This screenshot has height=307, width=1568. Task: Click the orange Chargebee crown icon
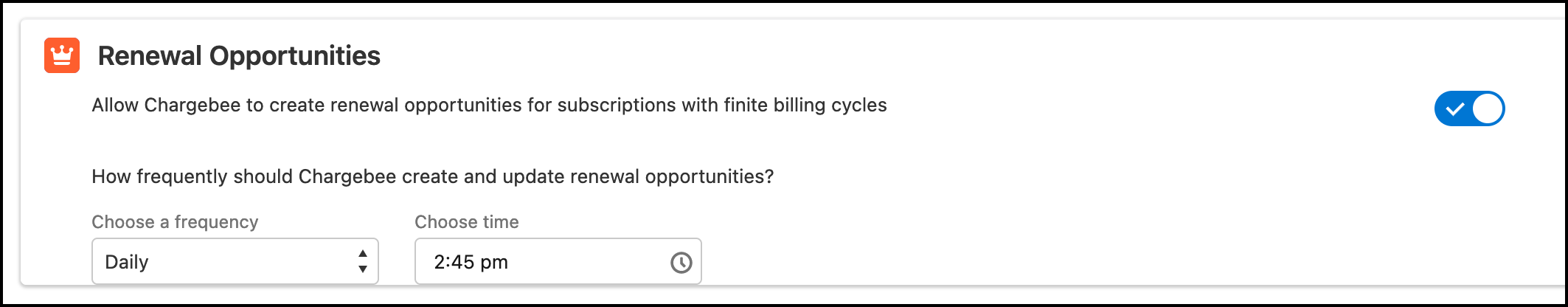point(62,55)
